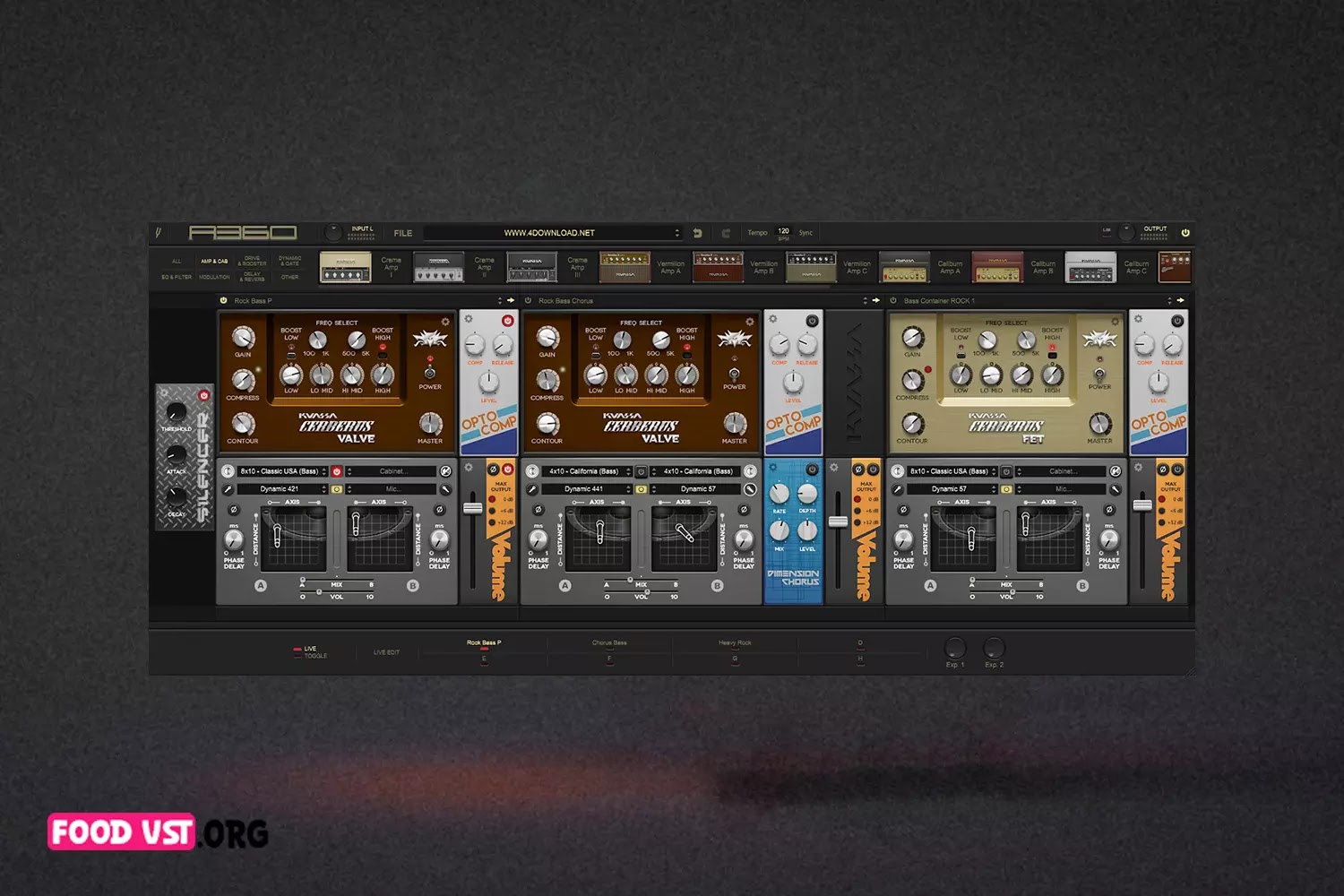This screenshot has width=1344, height=896.
Task: Toggle first Volume module red power button
Action: (x=507, y=470)
